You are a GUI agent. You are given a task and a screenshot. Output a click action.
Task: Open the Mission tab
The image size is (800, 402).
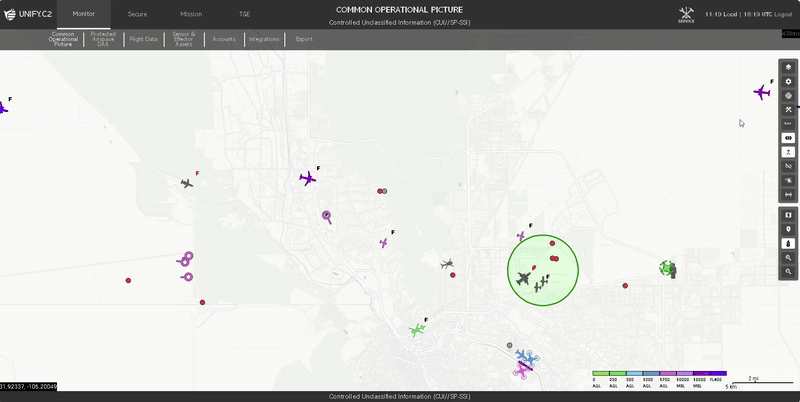coord(191,14)
